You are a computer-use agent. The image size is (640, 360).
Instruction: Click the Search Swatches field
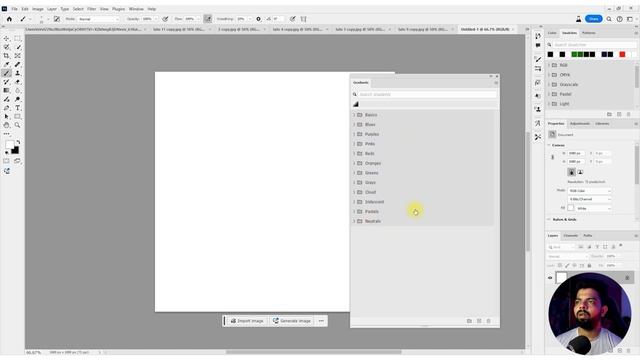(594, 44)
